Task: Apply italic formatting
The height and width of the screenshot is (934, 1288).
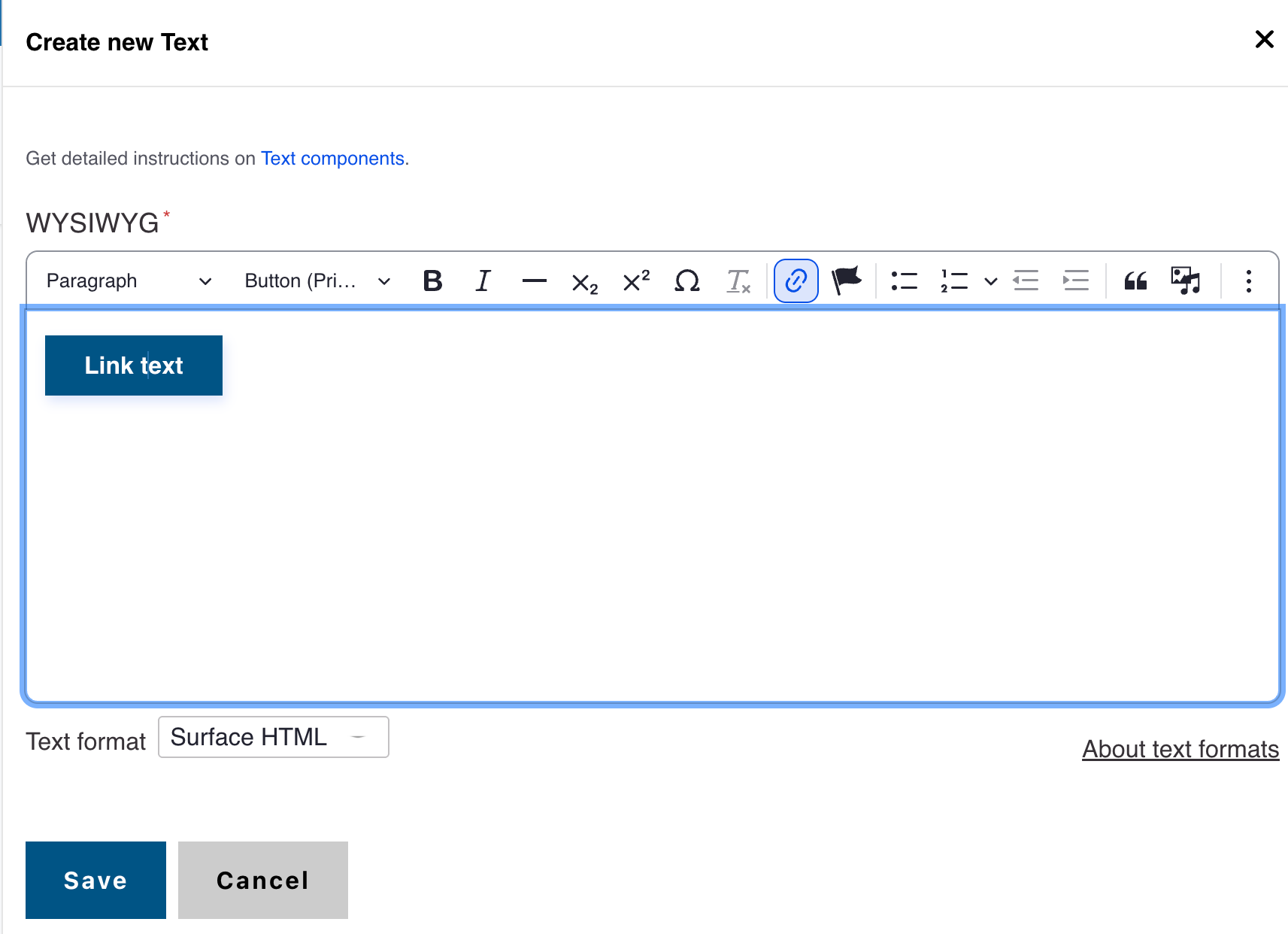Action: tap(483, 281)
